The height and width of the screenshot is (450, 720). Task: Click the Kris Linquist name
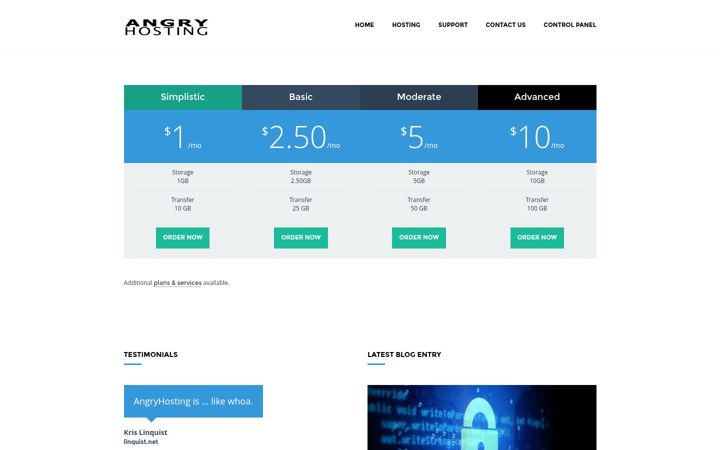pos(146,433)
